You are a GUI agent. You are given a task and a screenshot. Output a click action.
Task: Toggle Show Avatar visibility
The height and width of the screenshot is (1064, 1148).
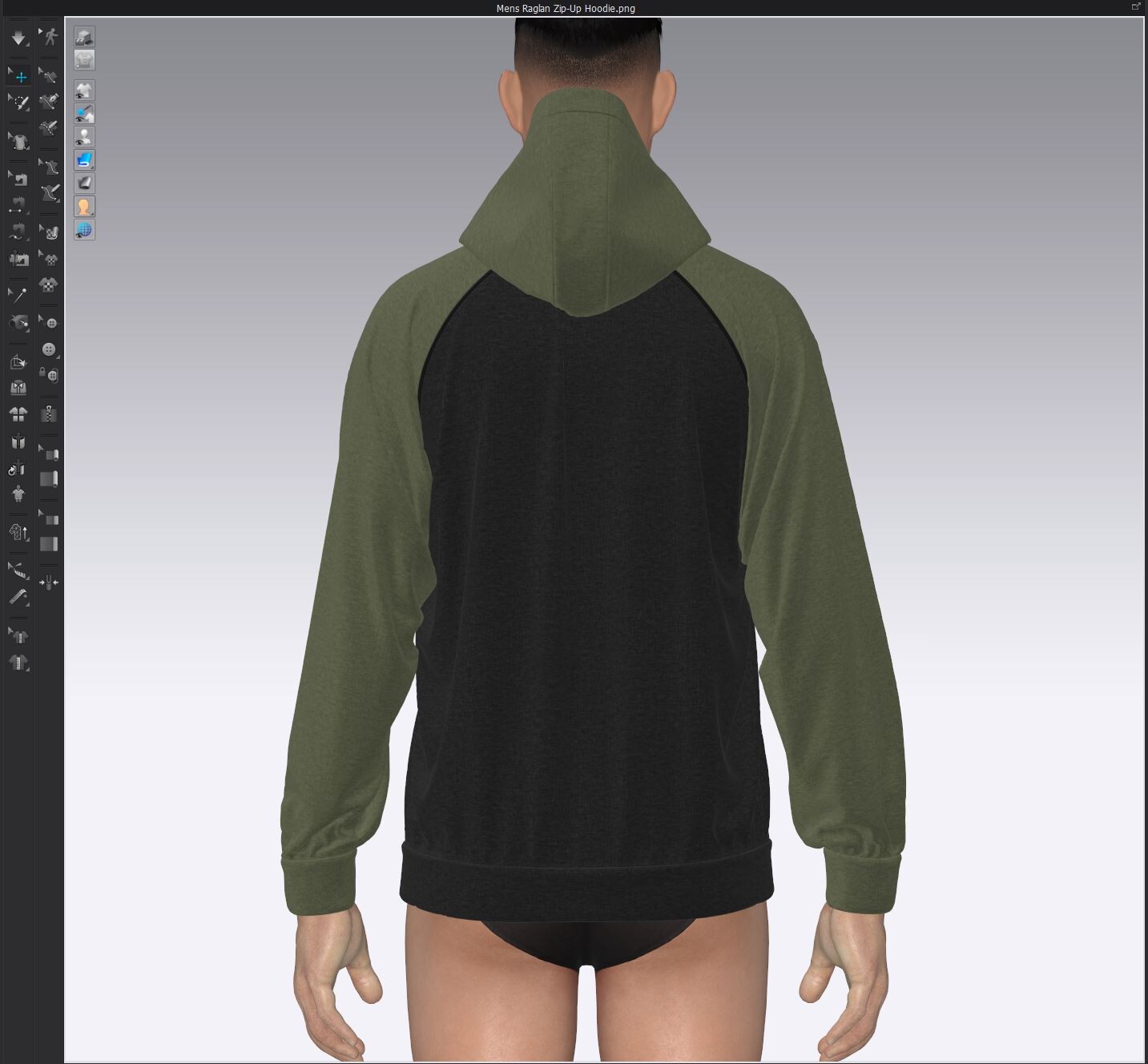83,136
